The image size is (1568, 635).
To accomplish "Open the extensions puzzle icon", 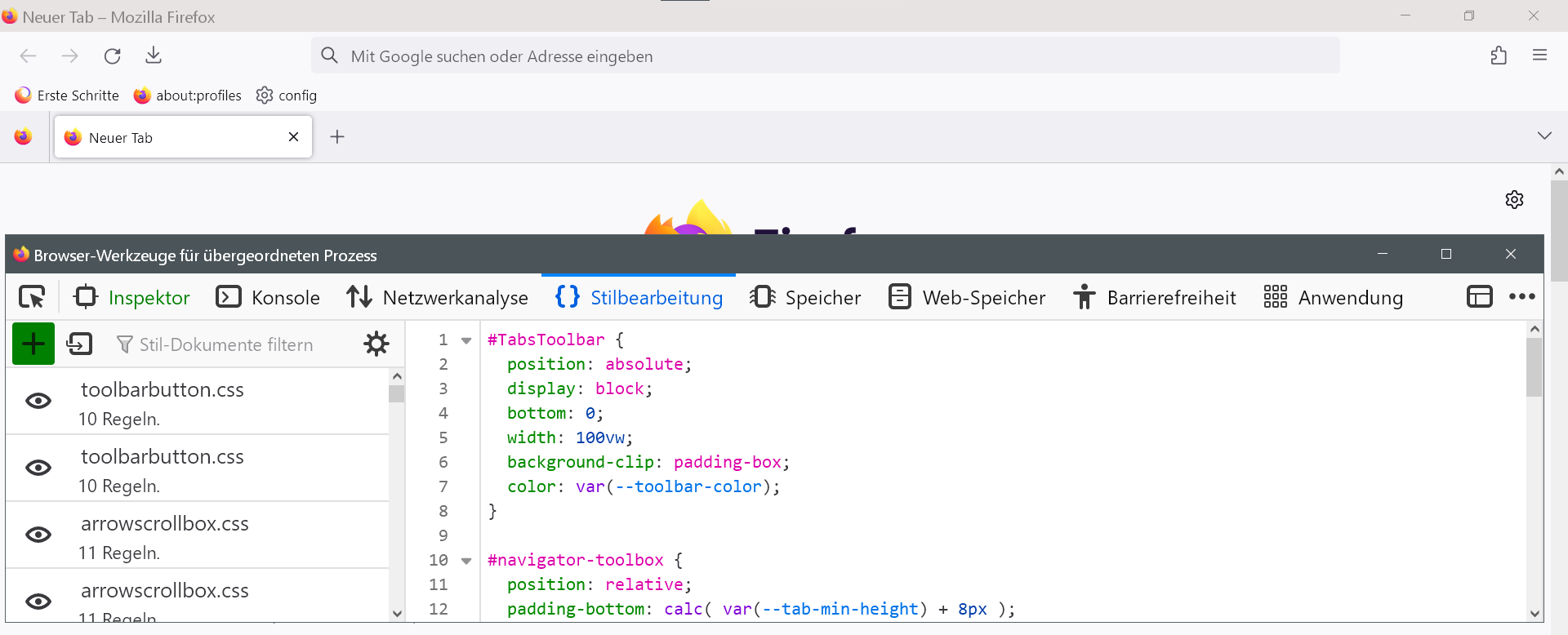I will pyautogui.click(x=1498, y=56).
